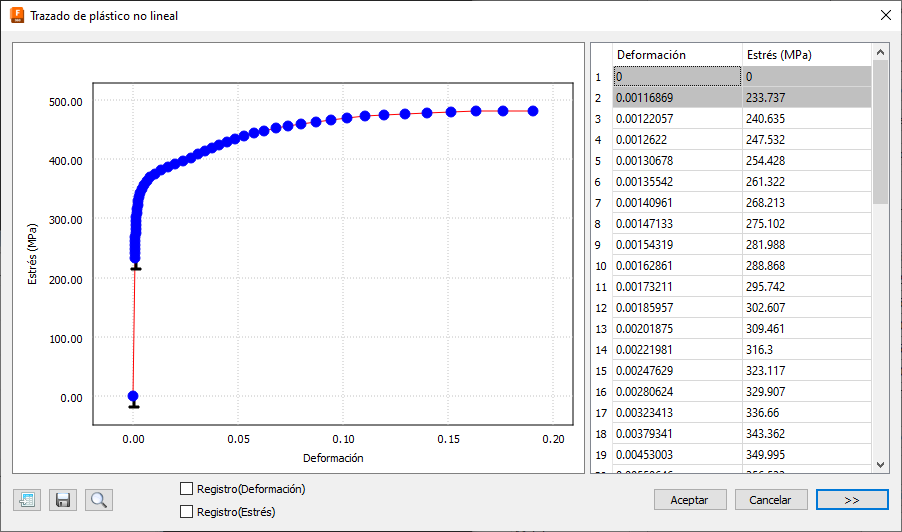This screenshot has height=532, width=902.
Task: Select cell 0.00221981
Action: [677, 350]
